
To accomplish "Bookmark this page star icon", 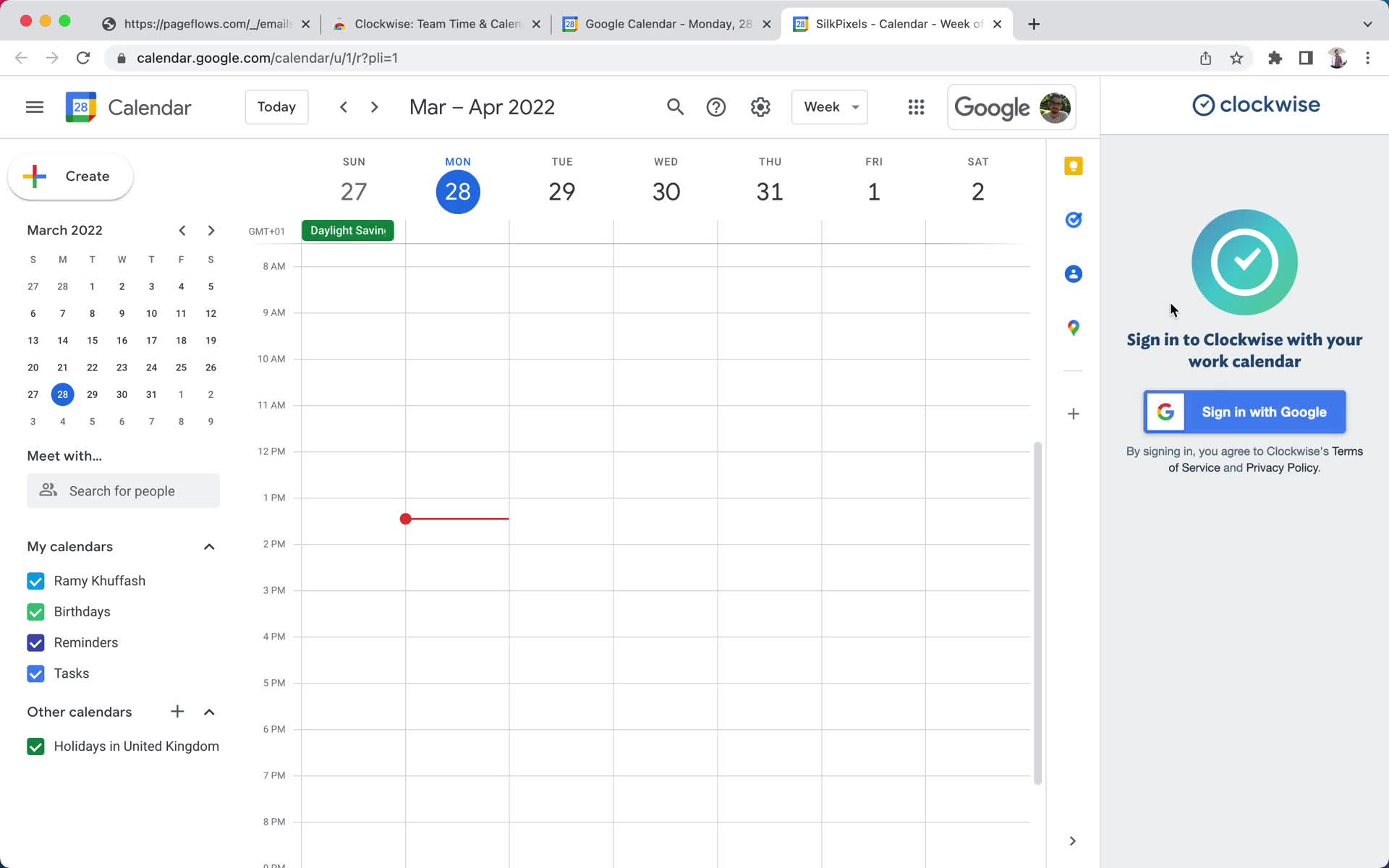I will click(x=1236, y=58).
